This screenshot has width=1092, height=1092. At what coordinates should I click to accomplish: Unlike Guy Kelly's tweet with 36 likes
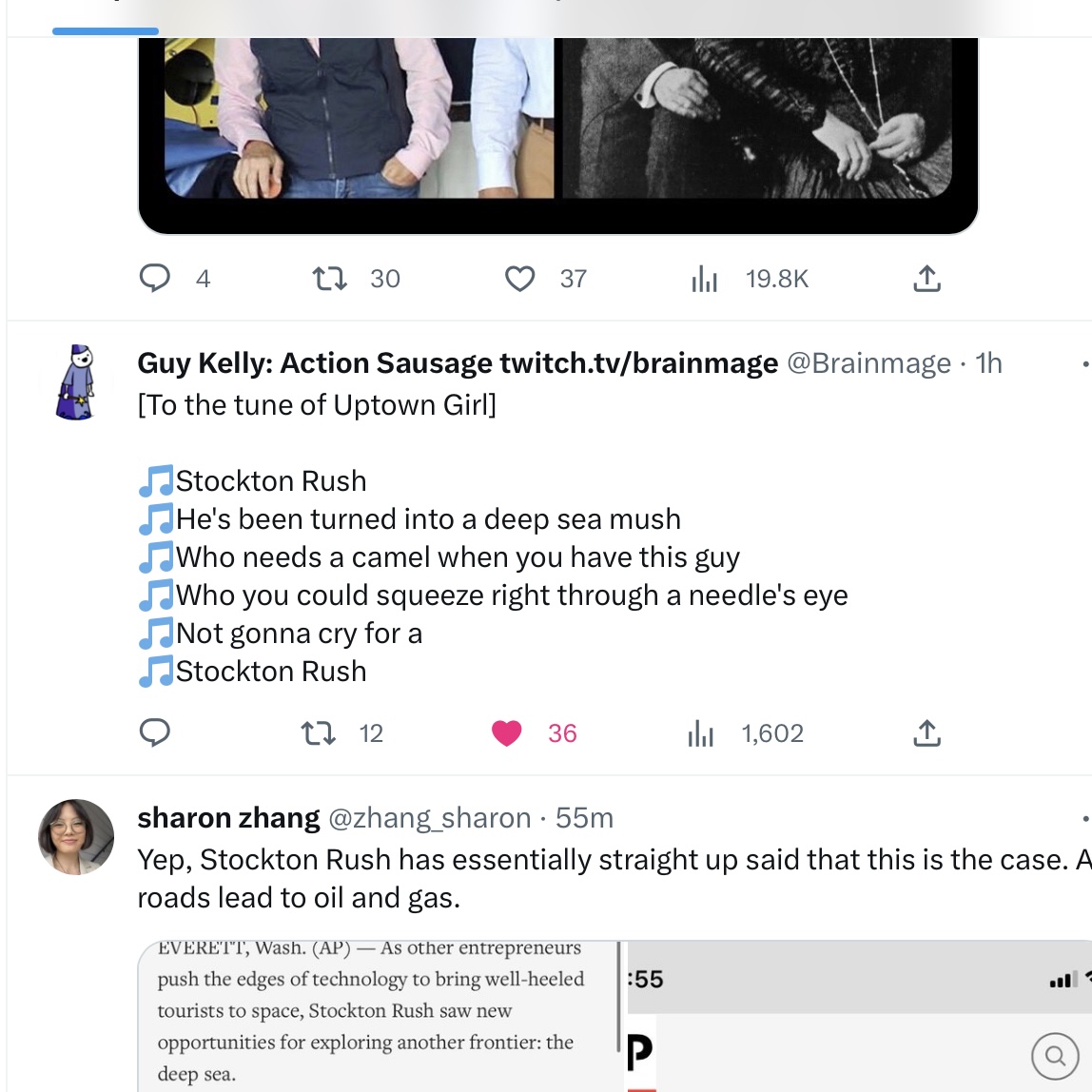click(507, 733)
